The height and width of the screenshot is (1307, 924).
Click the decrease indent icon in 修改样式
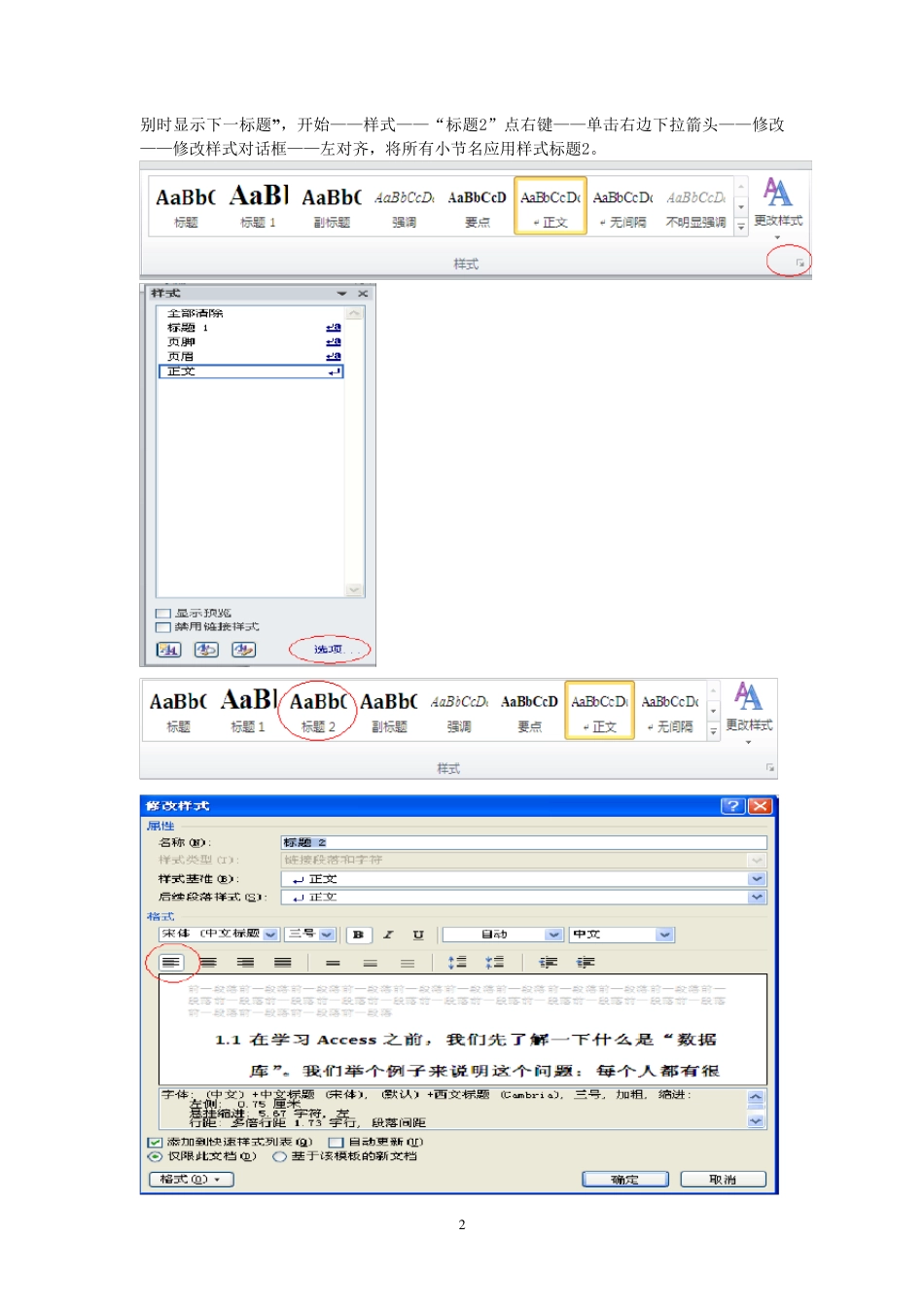click(548, 963)
